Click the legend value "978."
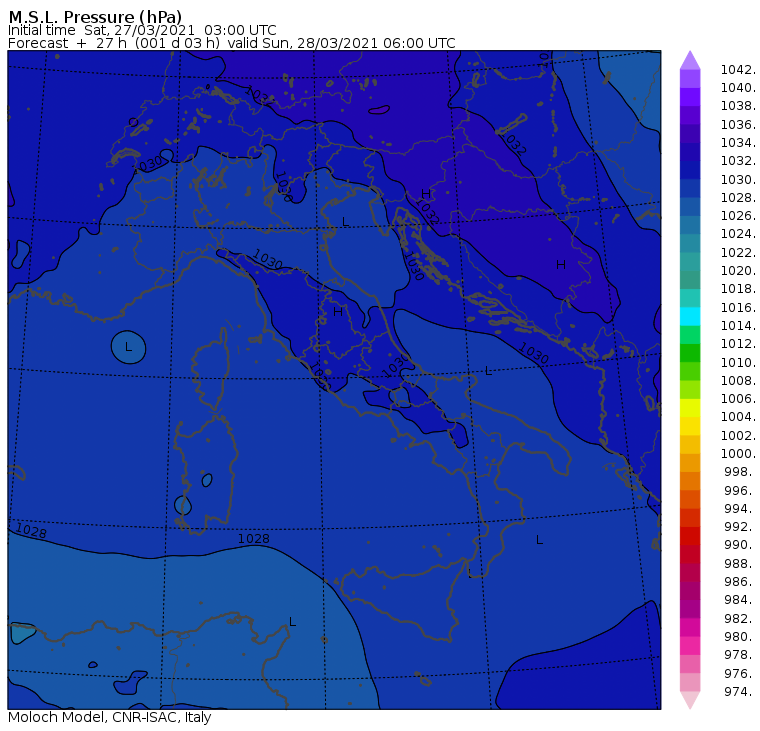This screenshot has height=731, width=760. [739, 655]
